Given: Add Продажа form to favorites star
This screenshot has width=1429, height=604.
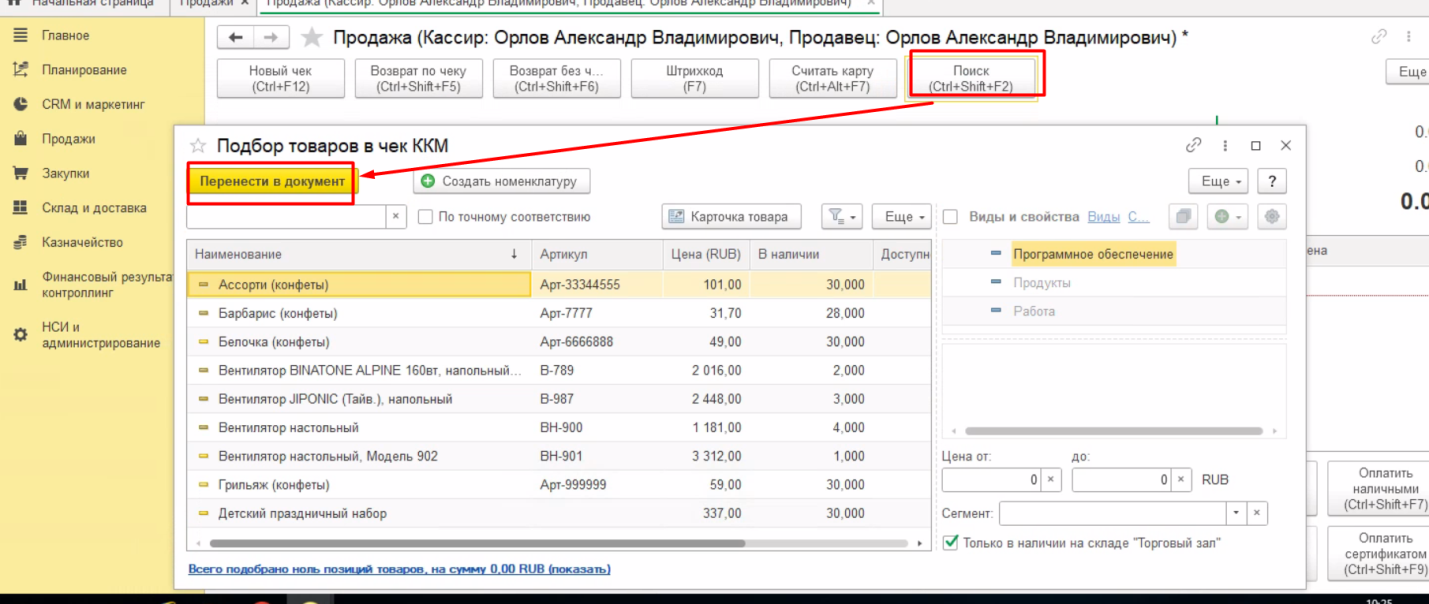Looking at the screenshot, I should (312, 38).
